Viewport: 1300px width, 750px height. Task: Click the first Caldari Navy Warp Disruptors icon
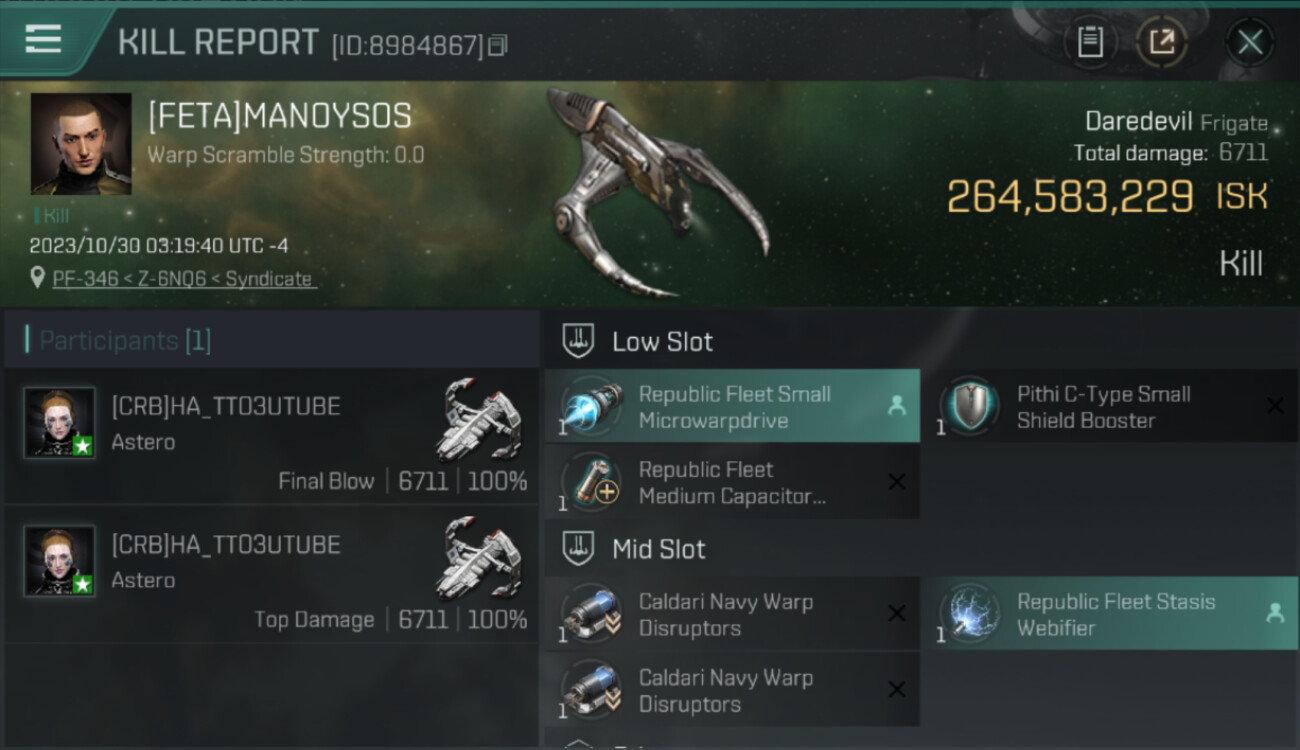click(592, 614)
